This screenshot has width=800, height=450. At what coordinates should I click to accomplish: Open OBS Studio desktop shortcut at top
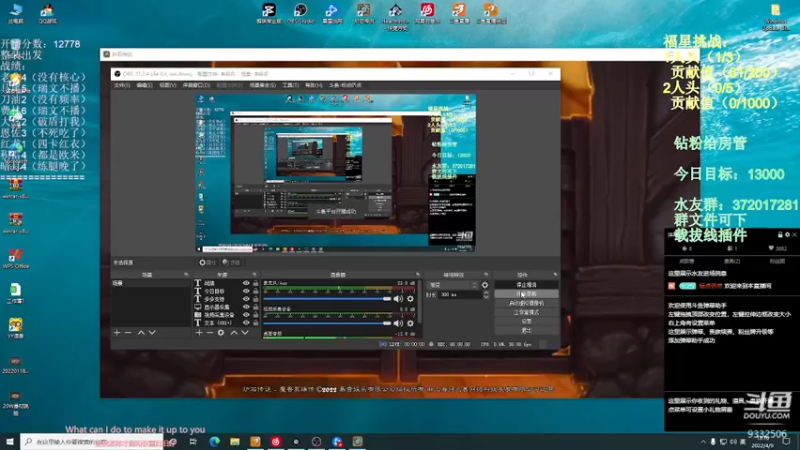coord(301,13)
